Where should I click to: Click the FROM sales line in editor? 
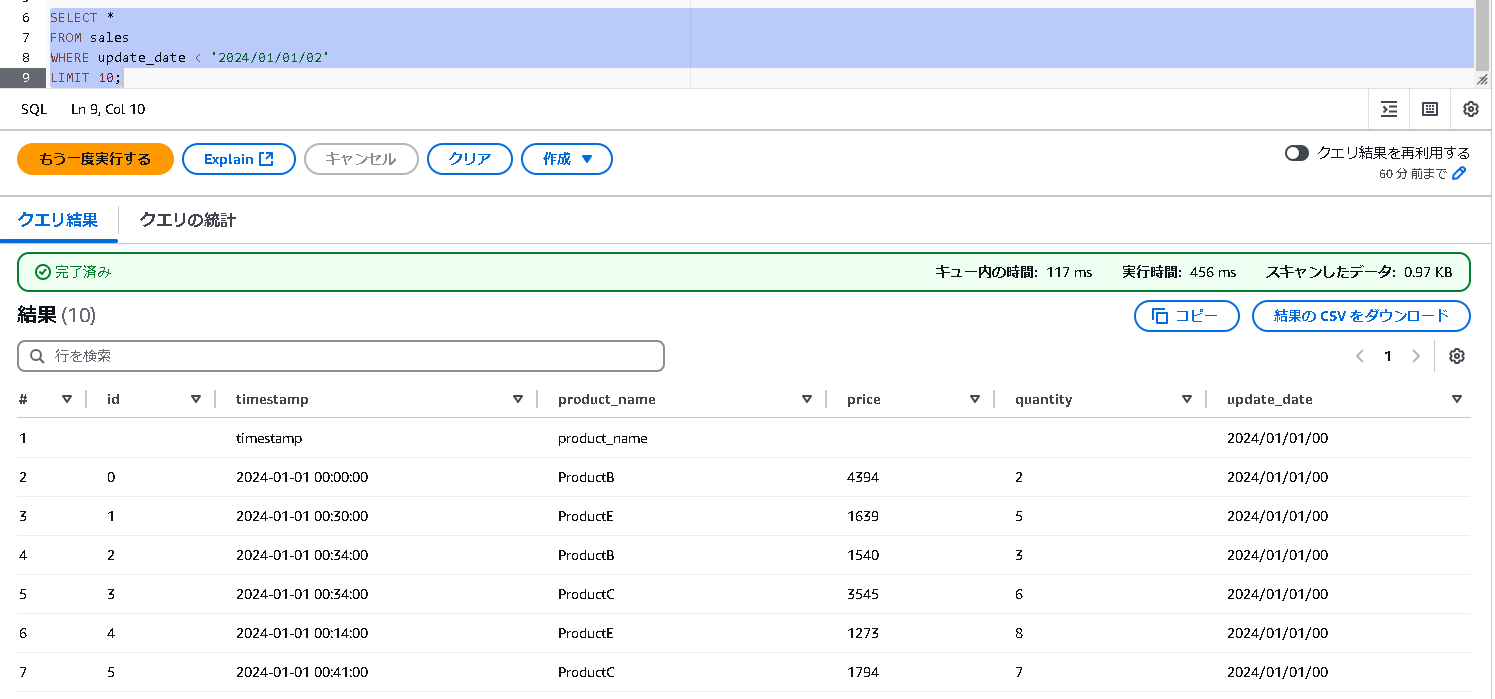(90, 38)
